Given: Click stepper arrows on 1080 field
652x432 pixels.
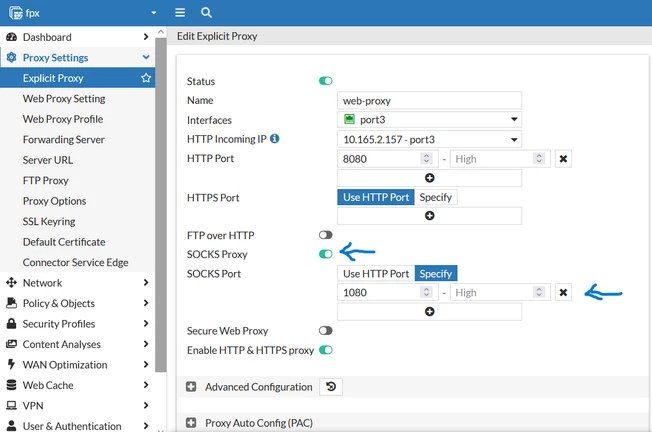Looking at the screenshot, I should [x=426, y=292].
